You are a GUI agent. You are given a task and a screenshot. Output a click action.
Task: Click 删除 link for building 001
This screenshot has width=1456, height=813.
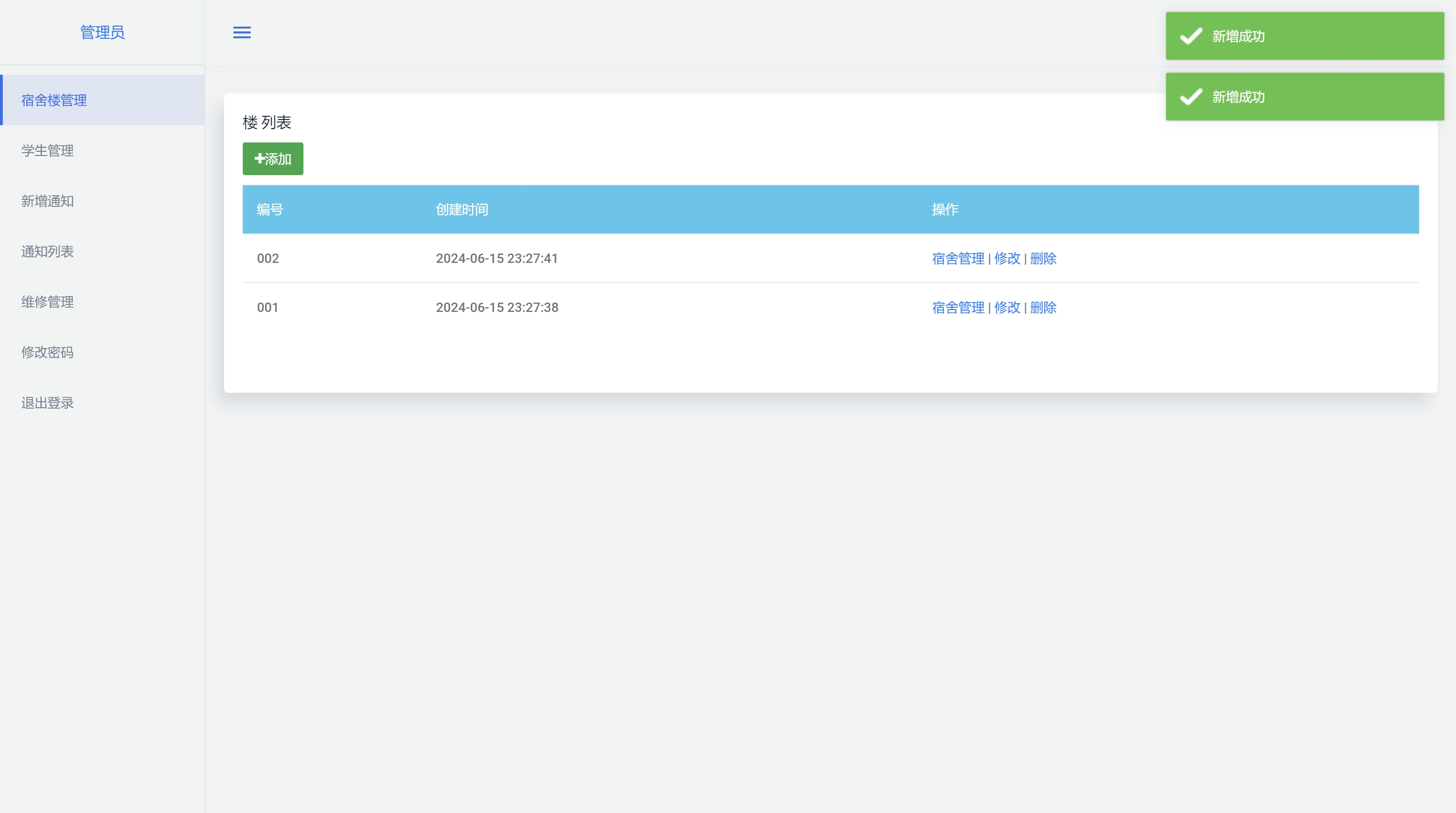click(1043, 308)
